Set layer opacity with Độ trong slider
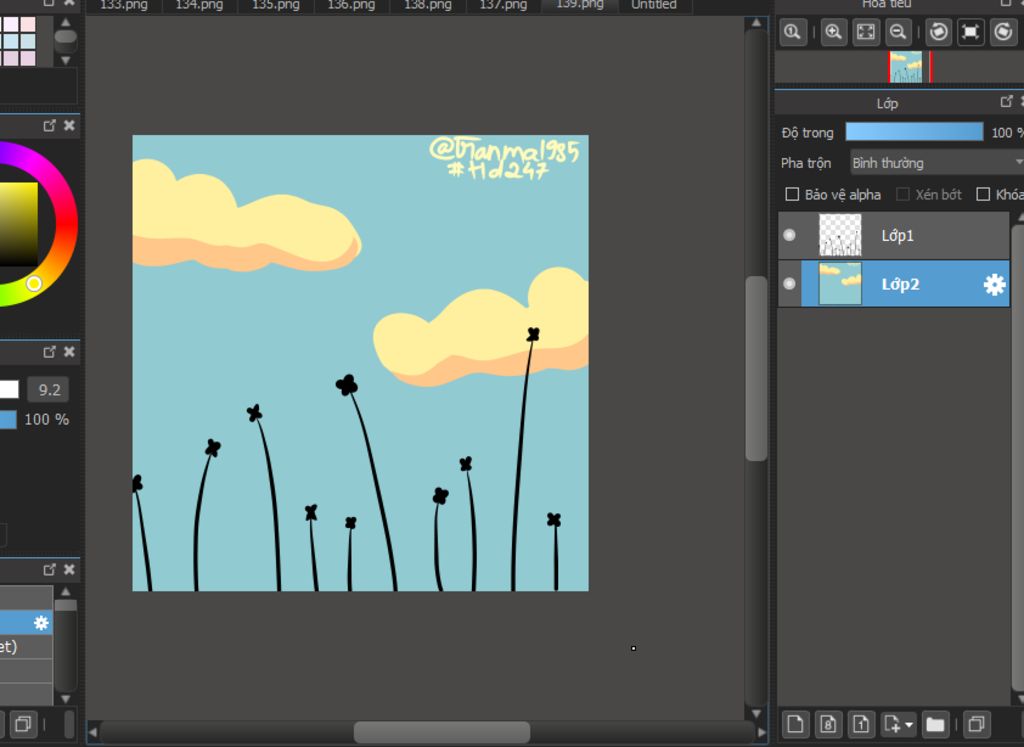1024x747 pixels. [914, 132]
